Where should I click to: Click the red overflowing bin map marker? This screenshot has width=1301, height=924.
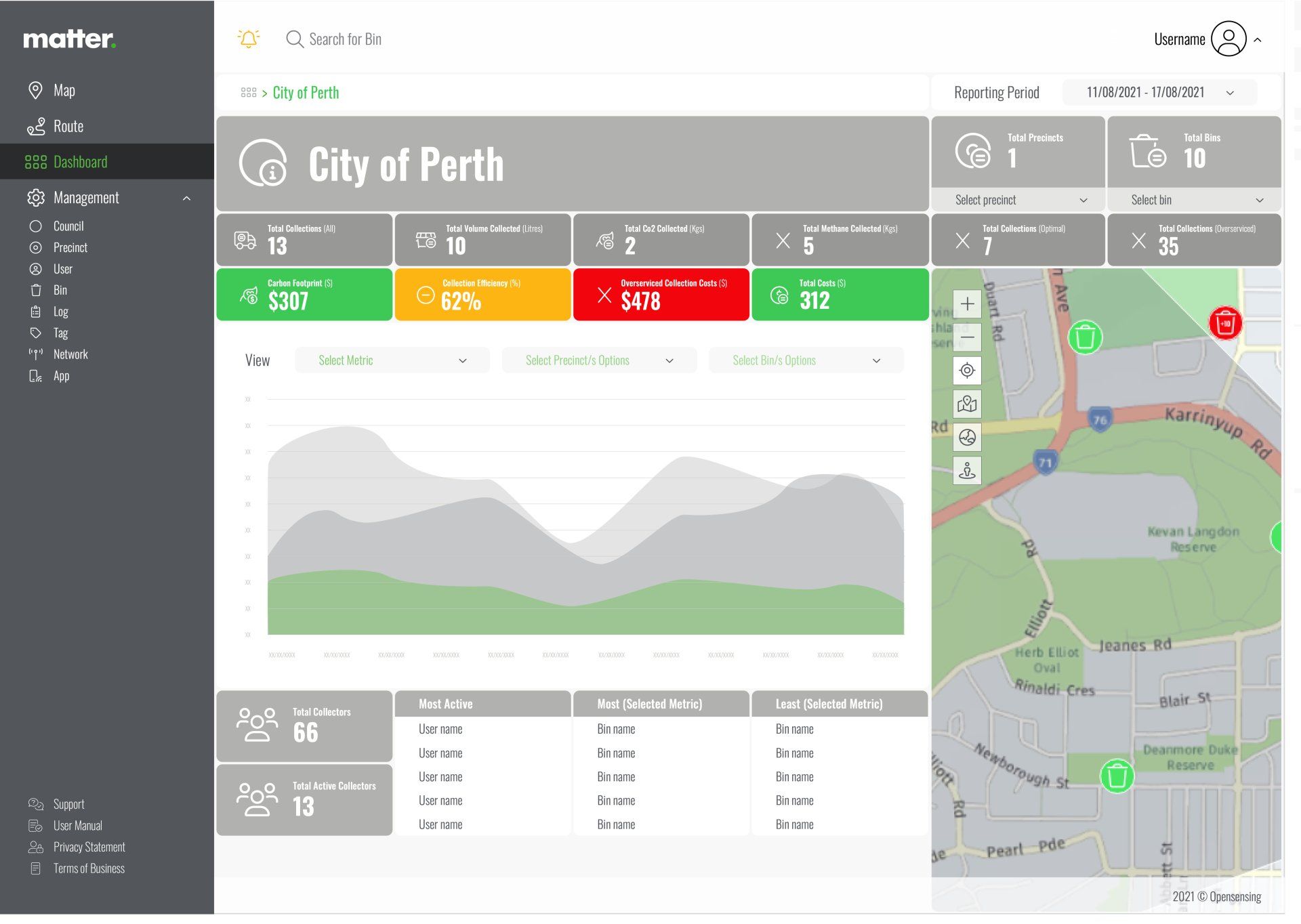[x=1225, y=323]
